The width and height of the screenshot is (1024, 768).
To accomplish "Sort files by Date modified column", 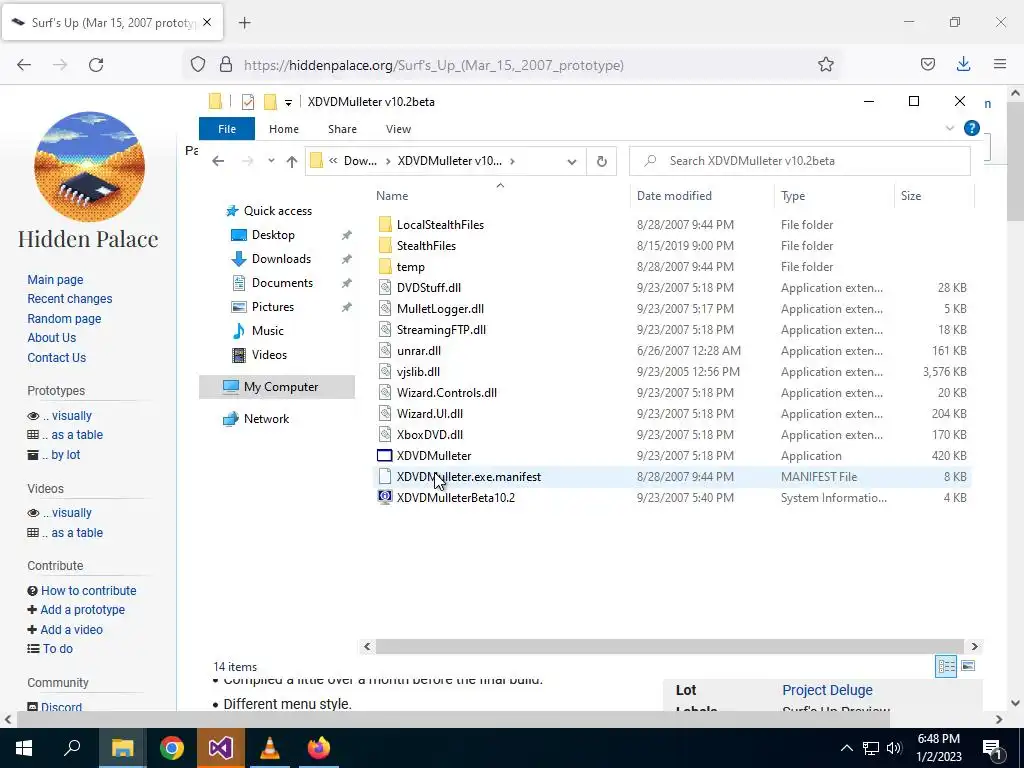I will pyautogui.click(x=674, y=196).
